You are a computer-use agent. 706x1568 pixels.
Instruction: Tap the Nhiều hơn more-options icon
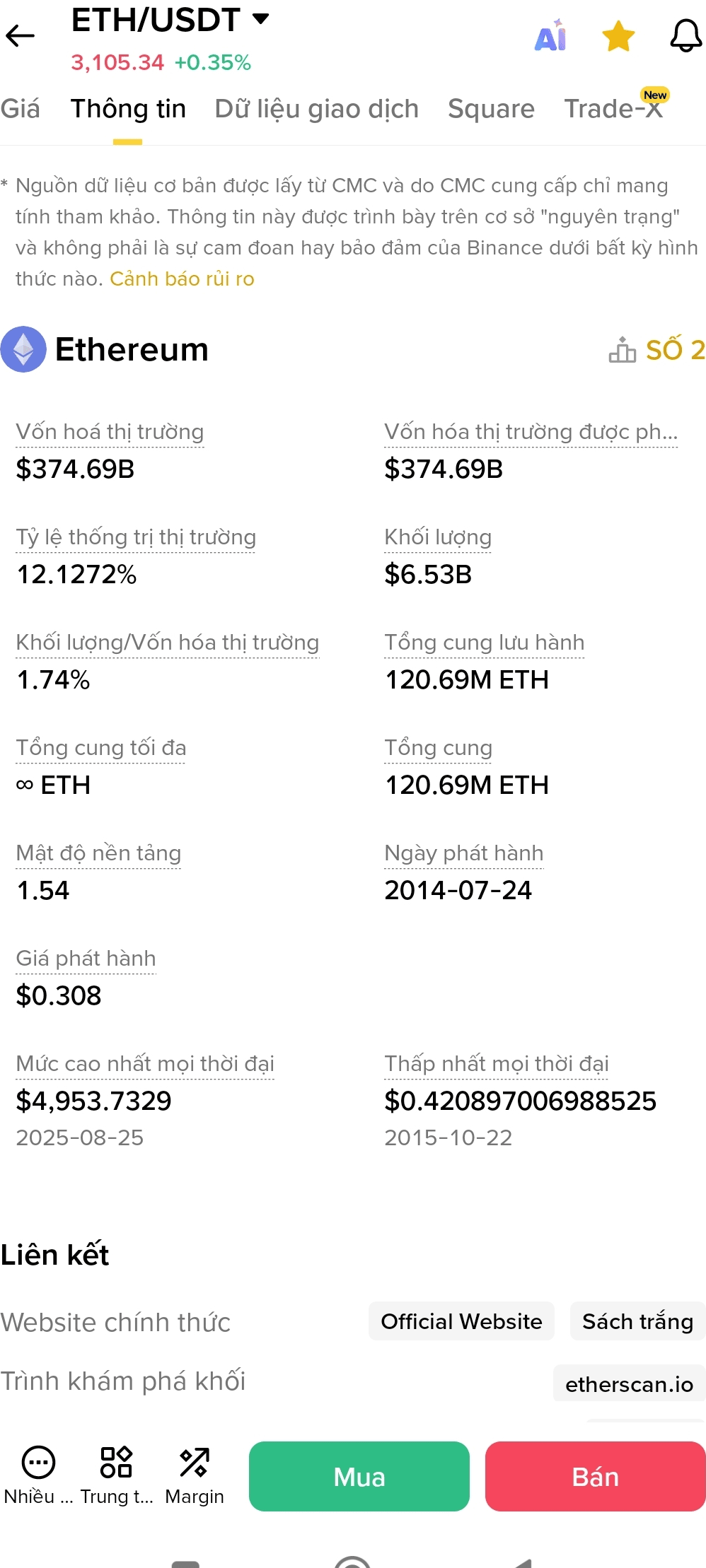38,1463
